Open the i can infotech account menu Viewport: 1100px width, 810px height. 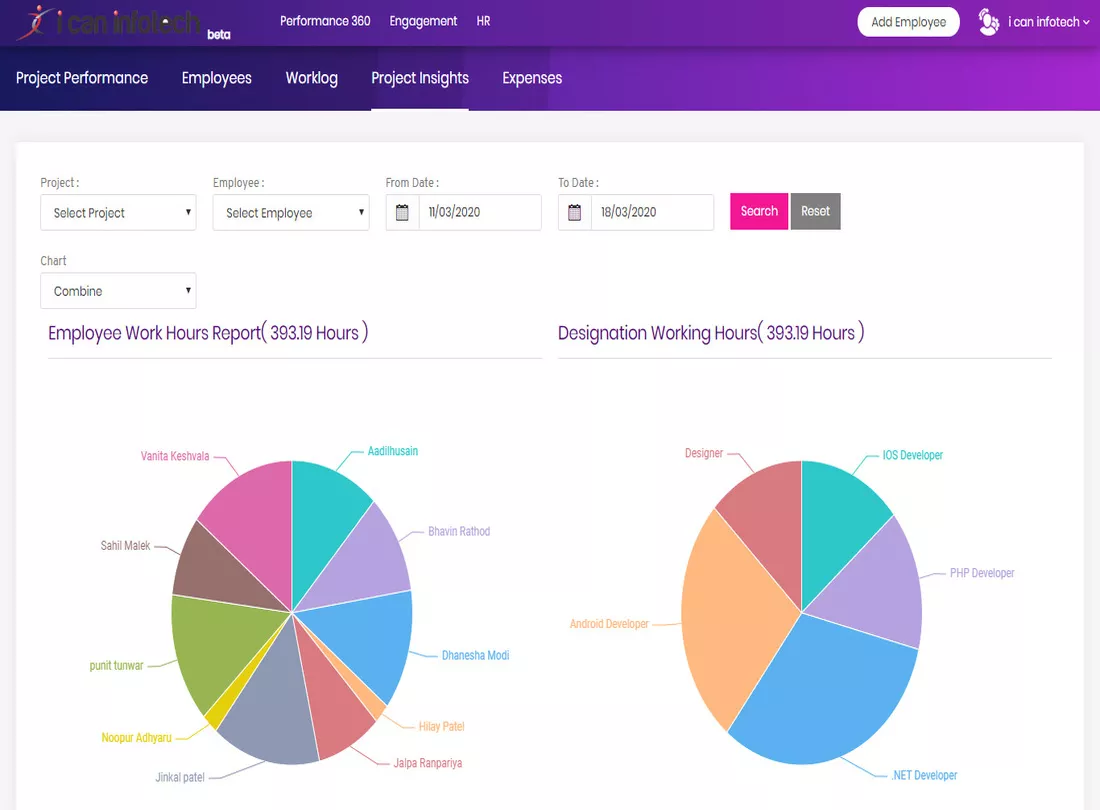coord(1049,22)
